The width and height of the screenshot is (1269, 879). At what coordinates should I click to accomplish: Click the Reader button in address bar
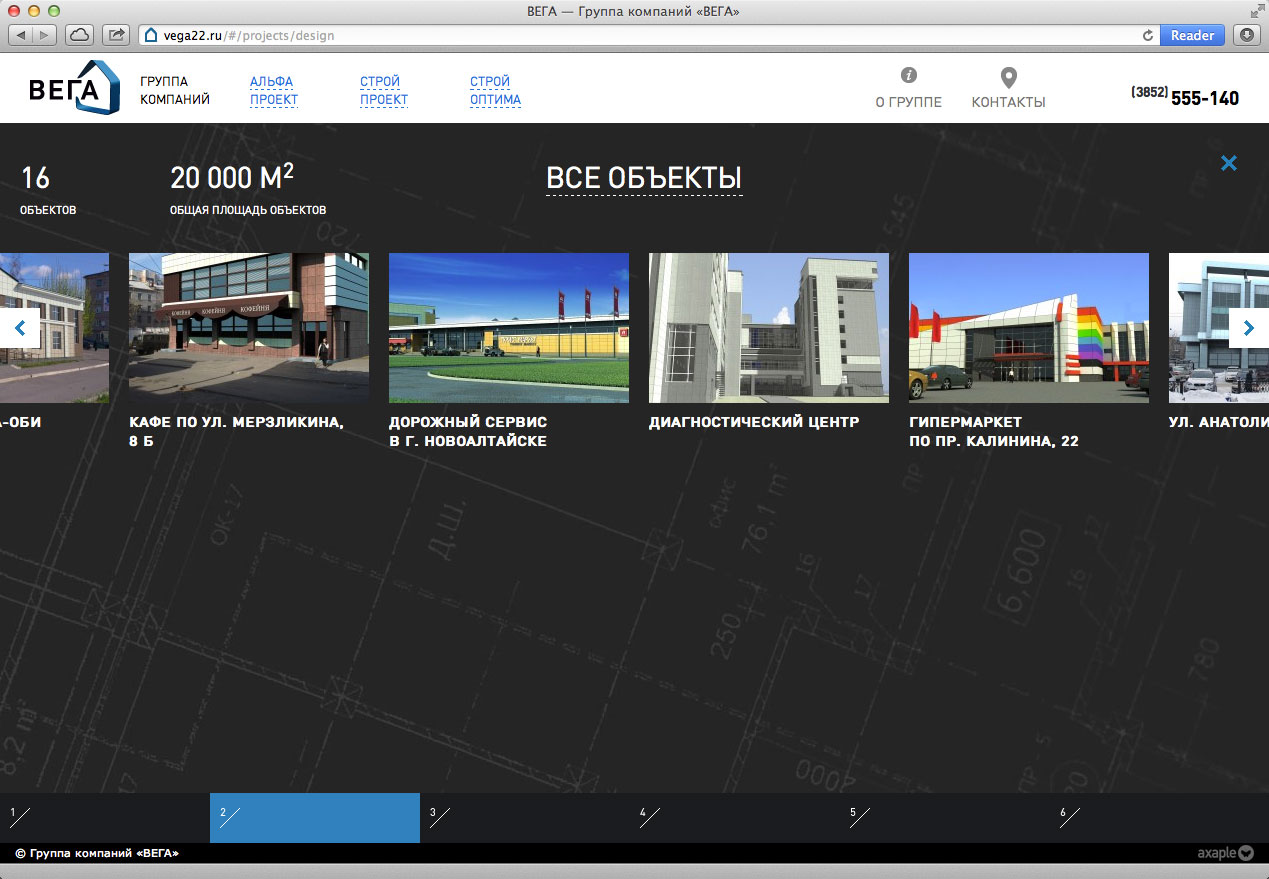1192,35
